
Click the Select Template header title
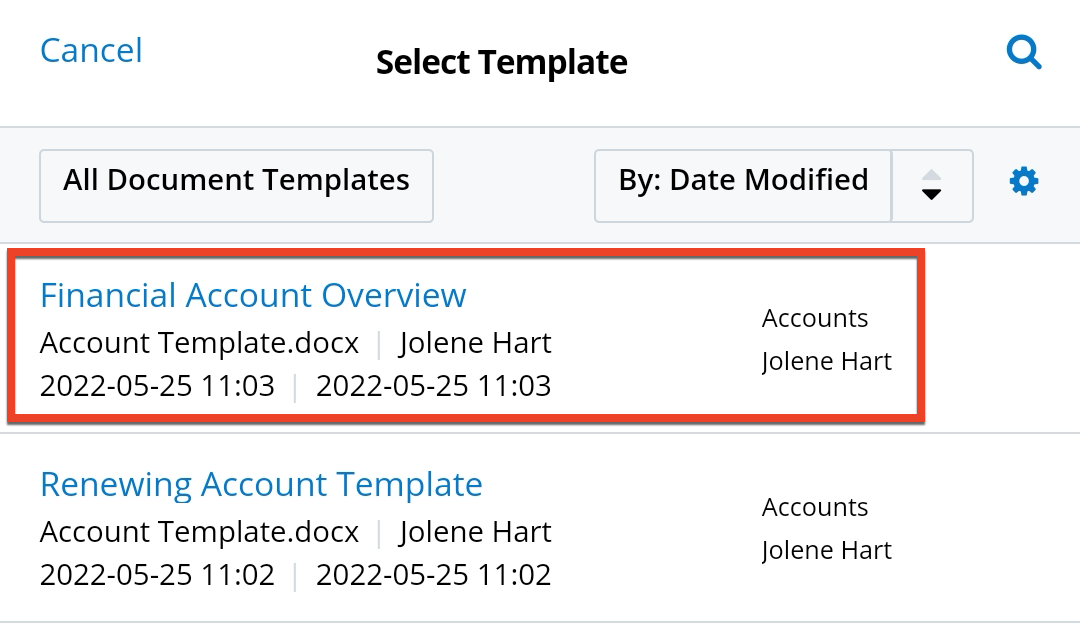click(x=501, y=63)
